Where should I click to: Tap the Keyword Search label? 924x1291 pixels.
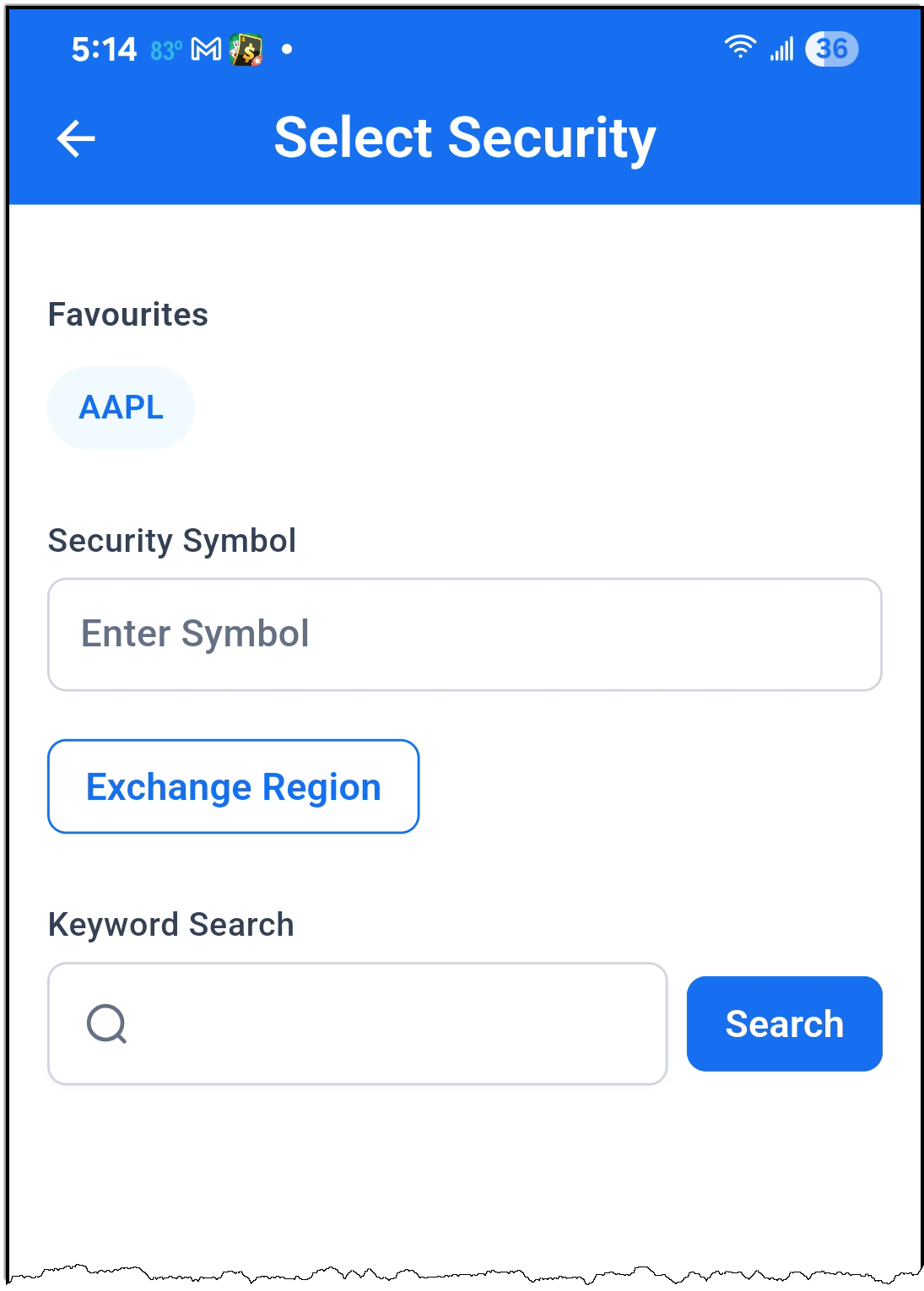pyautogui.click(x=171, y=925)
